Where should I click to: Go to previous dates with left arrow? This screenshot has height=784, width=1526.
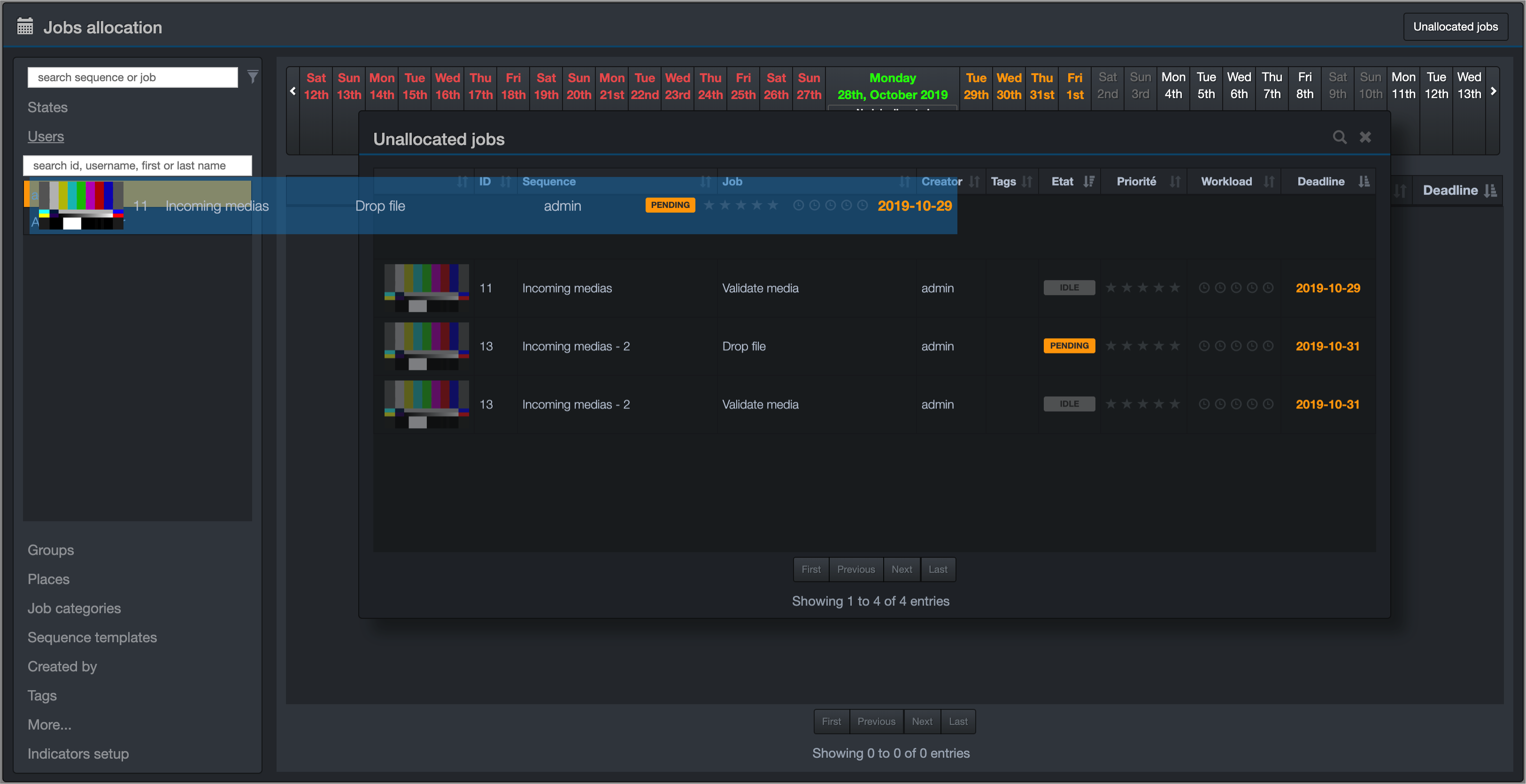293,91
